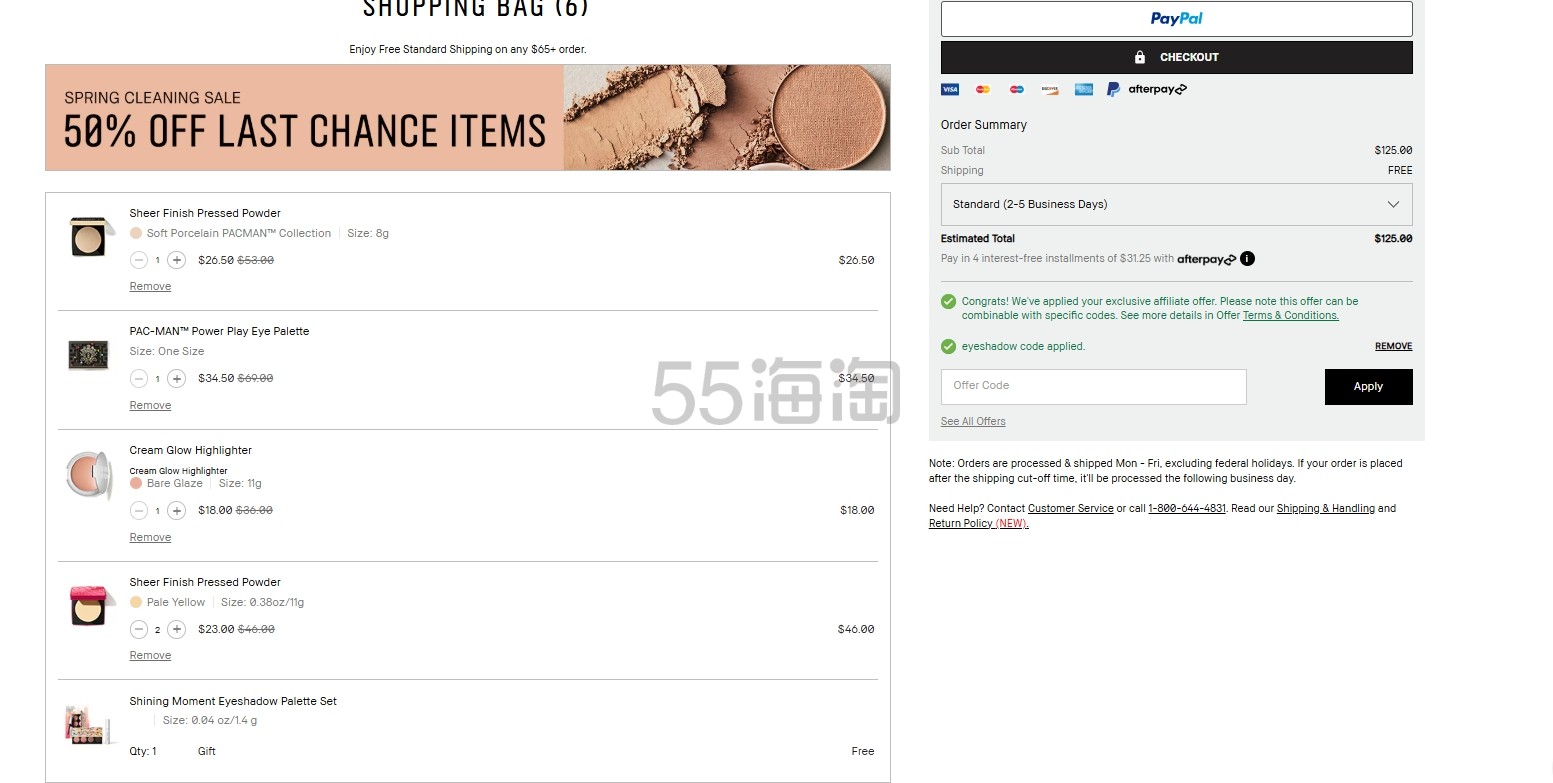
Task: Apply the entered offer code
Action: tap(1368, 387)
